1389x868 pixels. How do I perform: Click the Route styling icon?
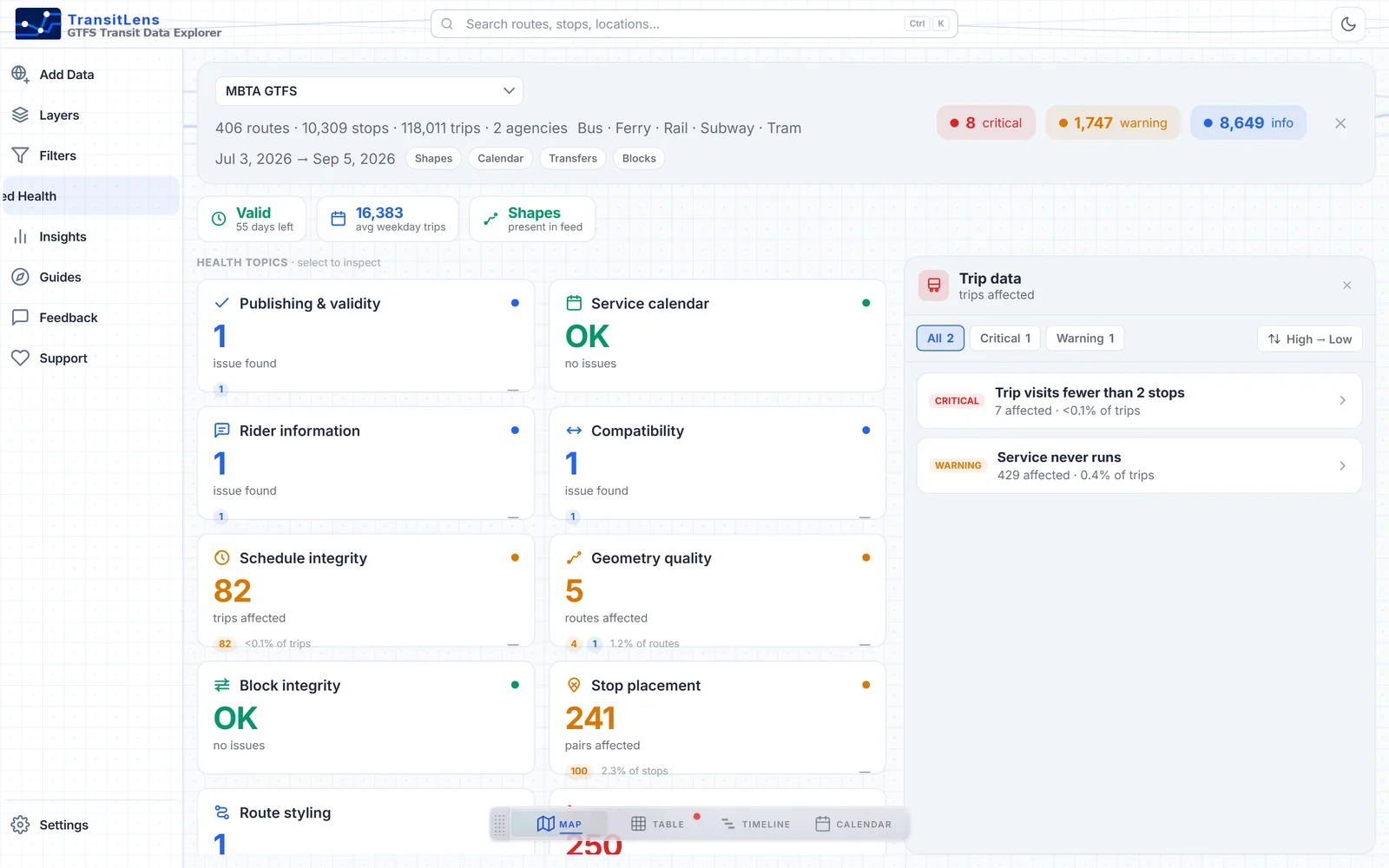(221, 812)
